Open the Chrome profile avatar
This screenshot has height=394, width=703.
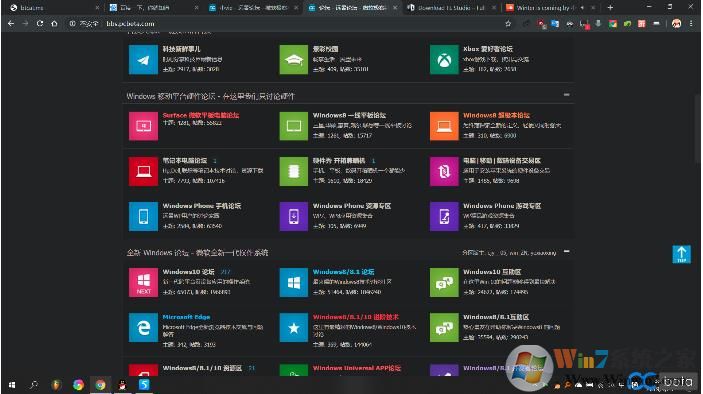pos(677,23)
